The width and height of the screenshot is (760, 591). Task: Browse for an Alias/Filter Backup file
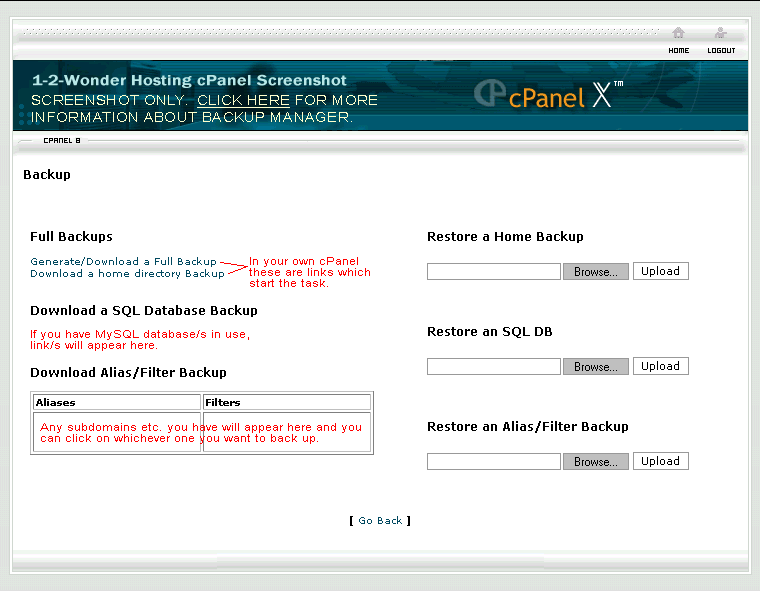tap(596, 462)
